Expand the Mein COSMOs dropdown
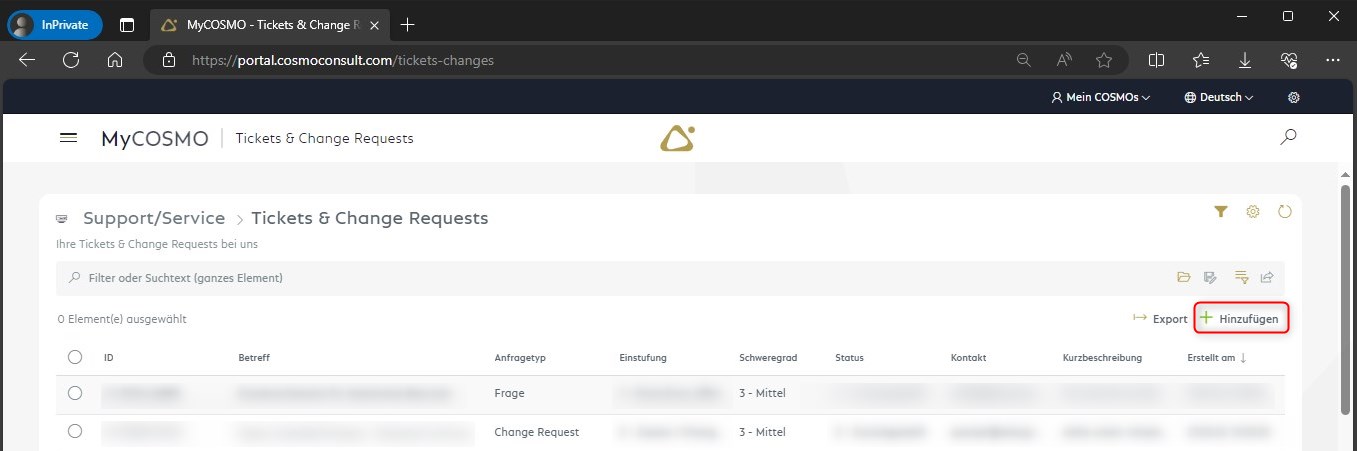 [x=1100, y=97]
